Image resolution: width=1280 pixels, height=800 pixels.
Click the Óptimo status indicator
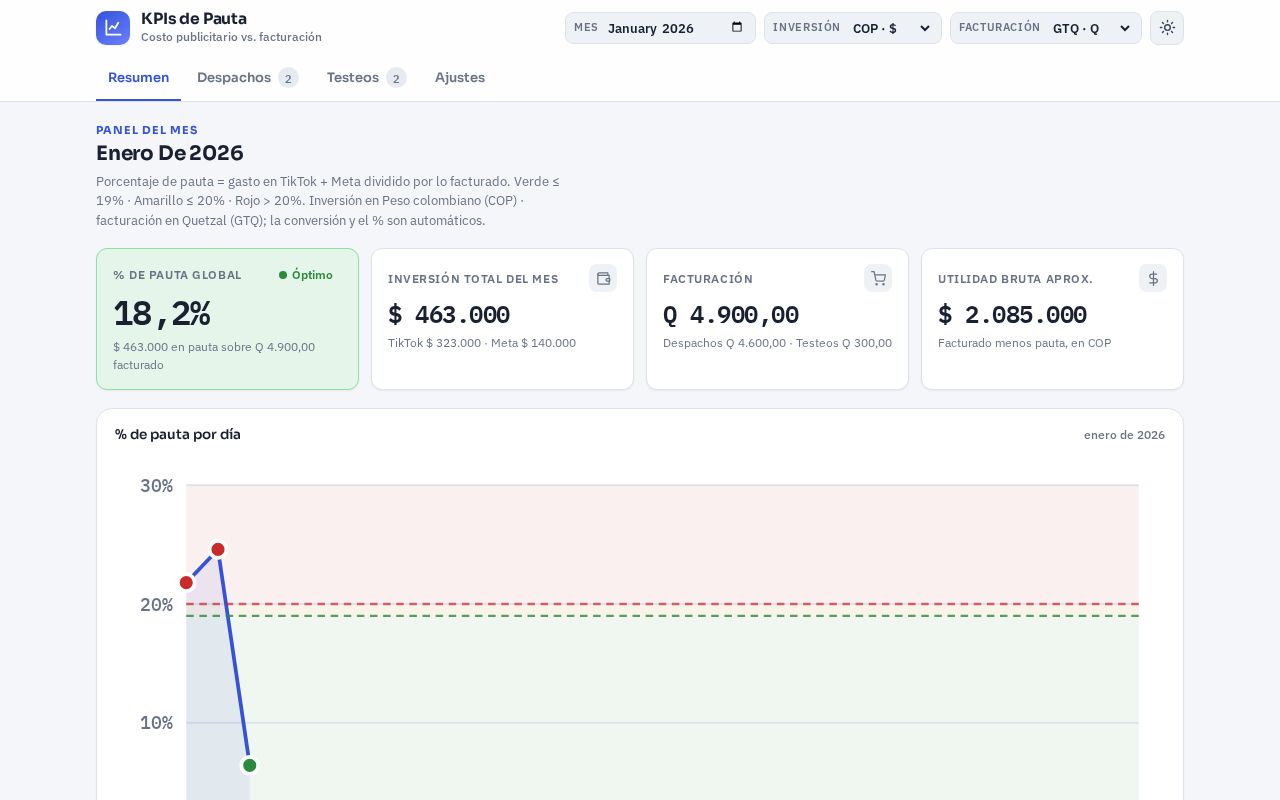point(306,275)
